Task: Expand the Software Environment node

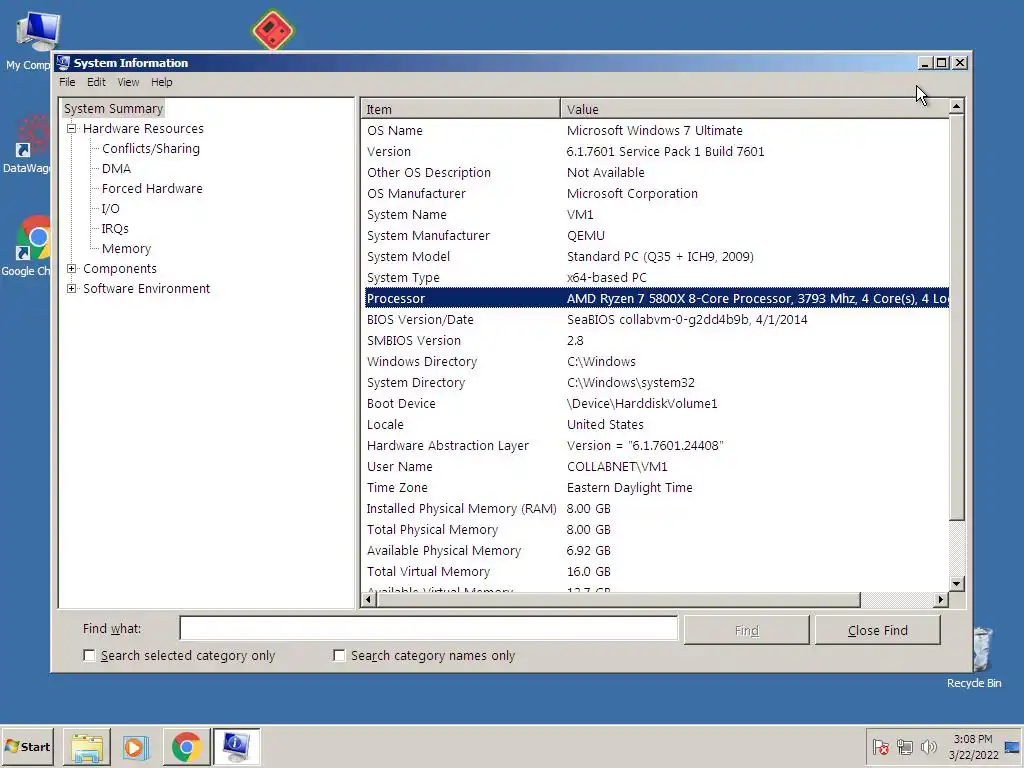Action: 72,289
